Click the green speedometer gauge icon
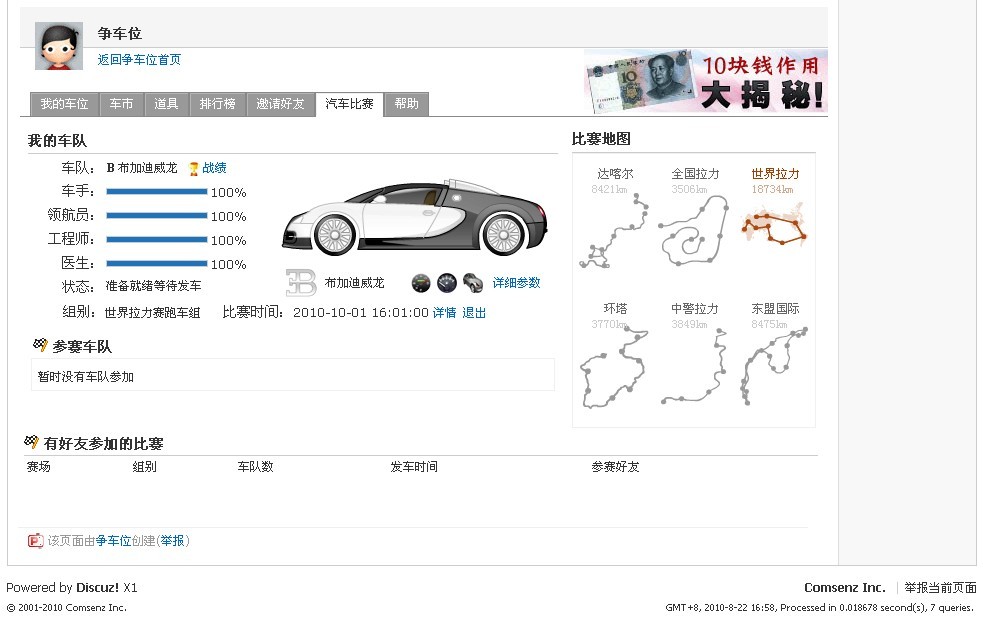 421,283
